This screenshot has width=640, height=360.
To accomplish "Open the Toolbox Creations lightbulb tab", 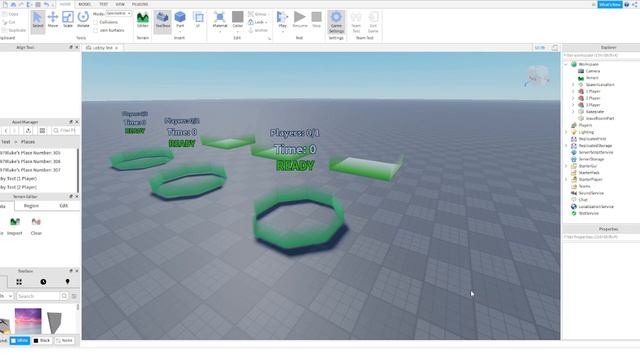I will click(x=67, y=282).
